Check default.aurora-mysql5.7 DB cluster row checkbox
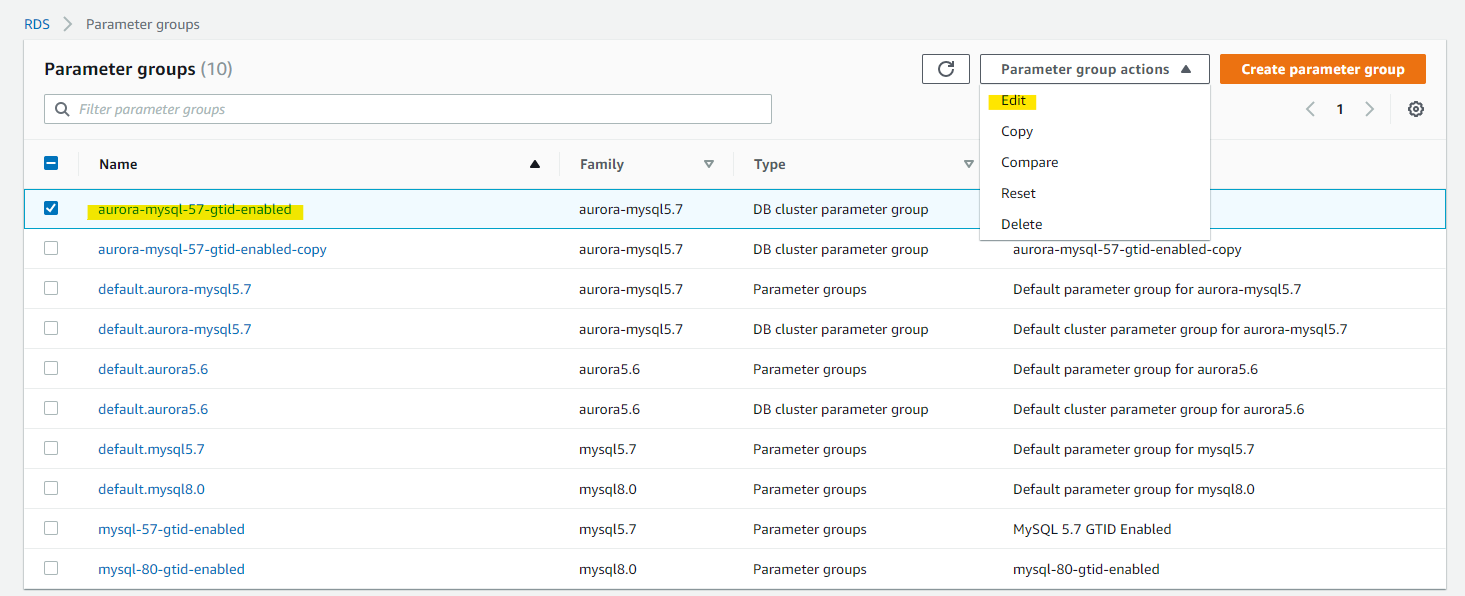Screen dimensions: 1465x596 point(51,328)
